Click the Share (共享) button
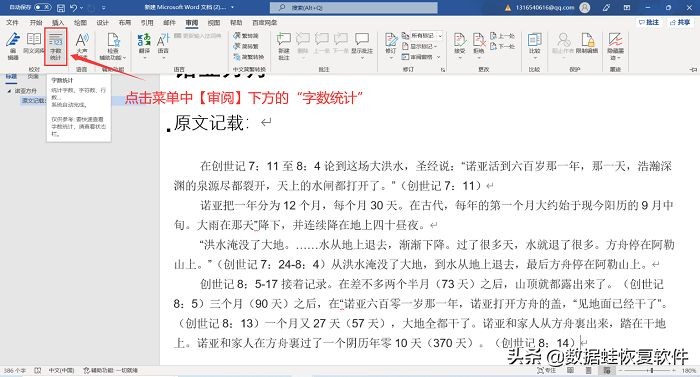The image size is (700, 377). click(680, 22)
